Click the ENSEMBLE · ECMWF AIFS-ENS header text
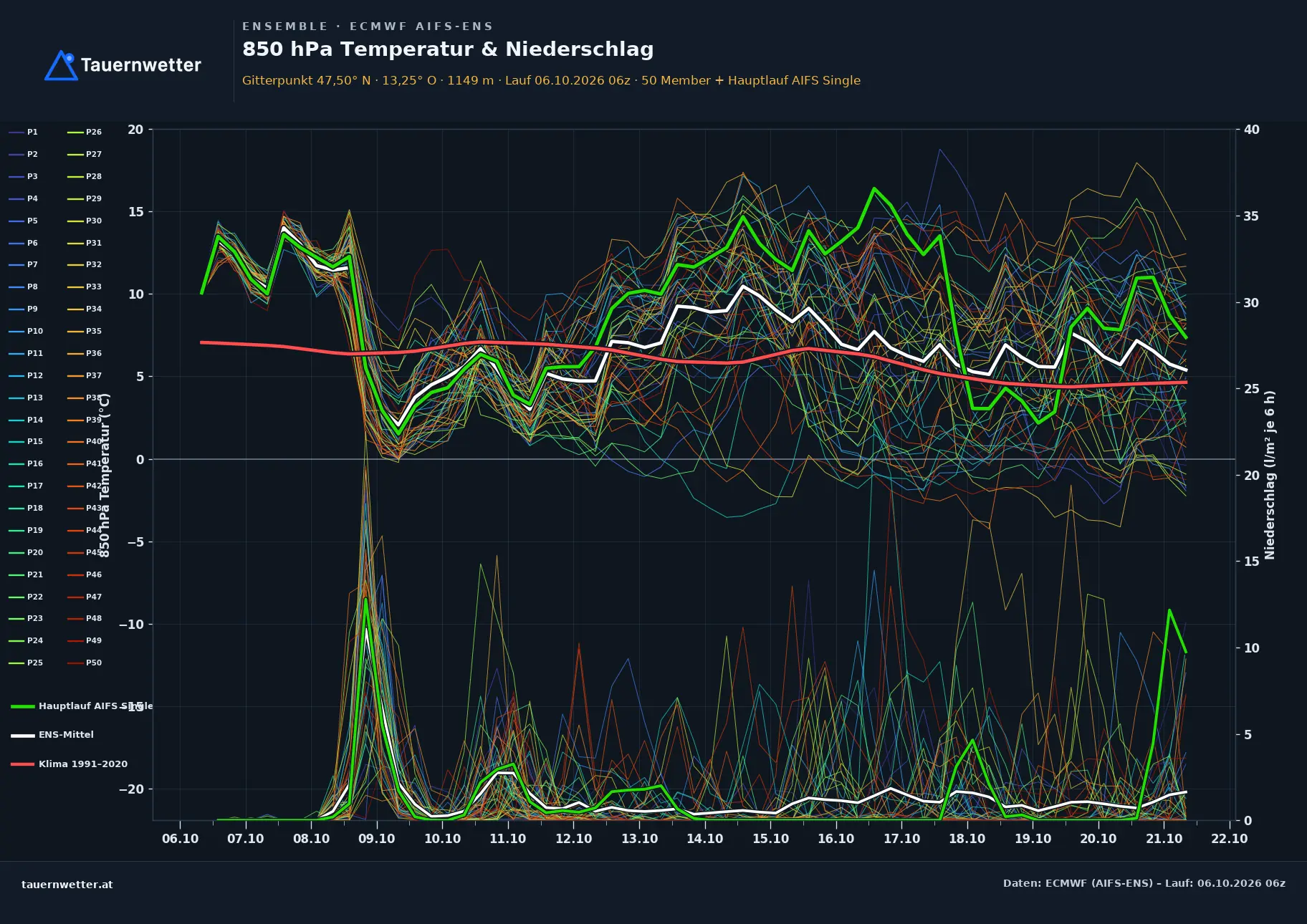 tap(368, 27)
